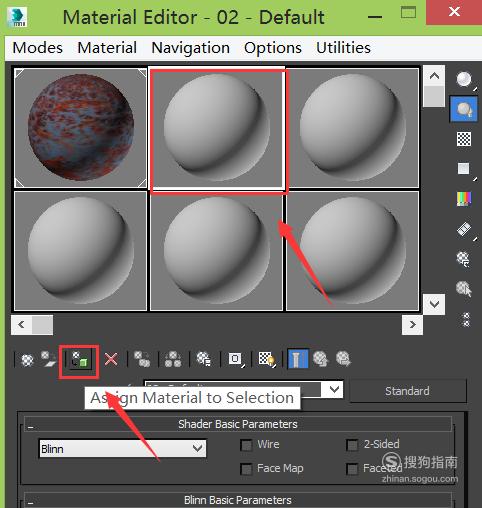The width and height of the screenshot is (482, 508).
Task: Open the Utilities menu
Action: (x=343, y=48)
